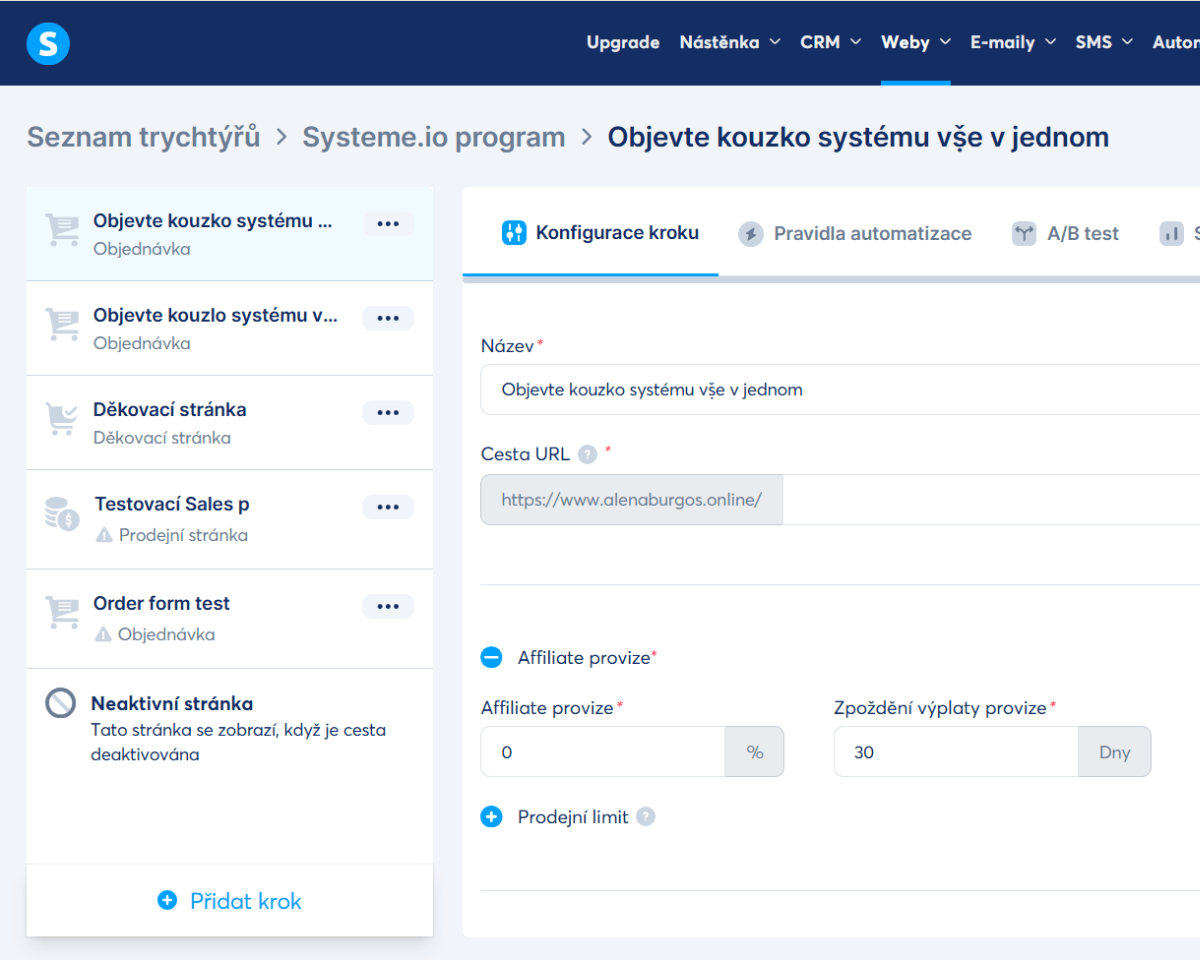Expand the Prodejní limit section
The height and width of the screenshot is (960, 1200).
[491, 817]
